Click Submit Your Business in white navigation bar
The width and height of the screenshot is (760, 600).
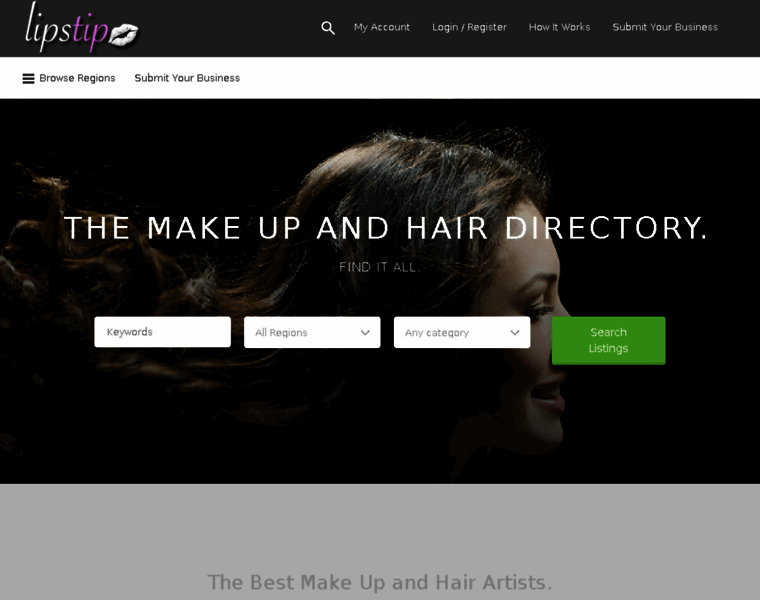pyautogui.click(x=187, y=78)
